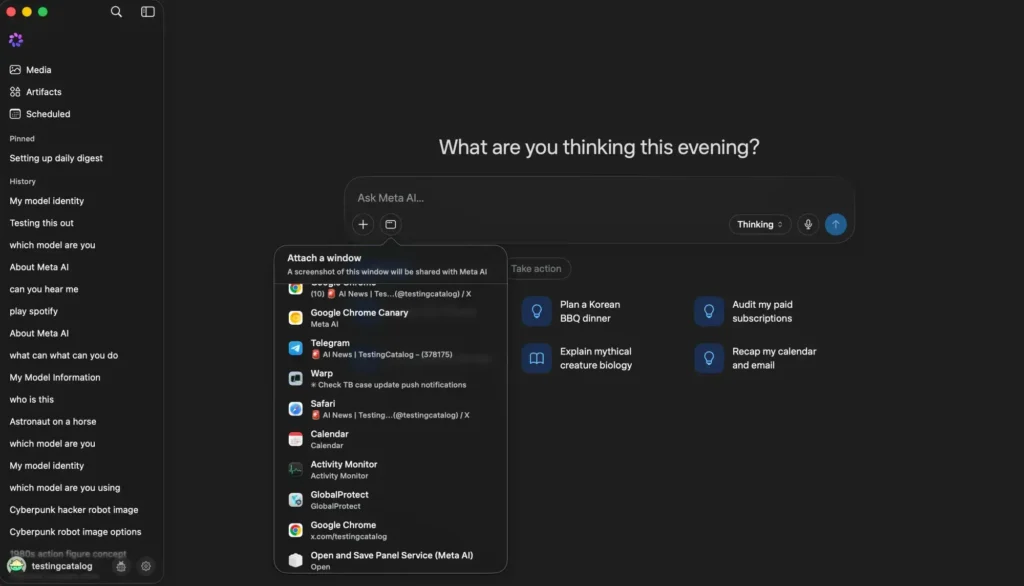The width and height of the screenshot is (1024, 586).
Task: Open the settings gear icon
Action: (146, 566)
